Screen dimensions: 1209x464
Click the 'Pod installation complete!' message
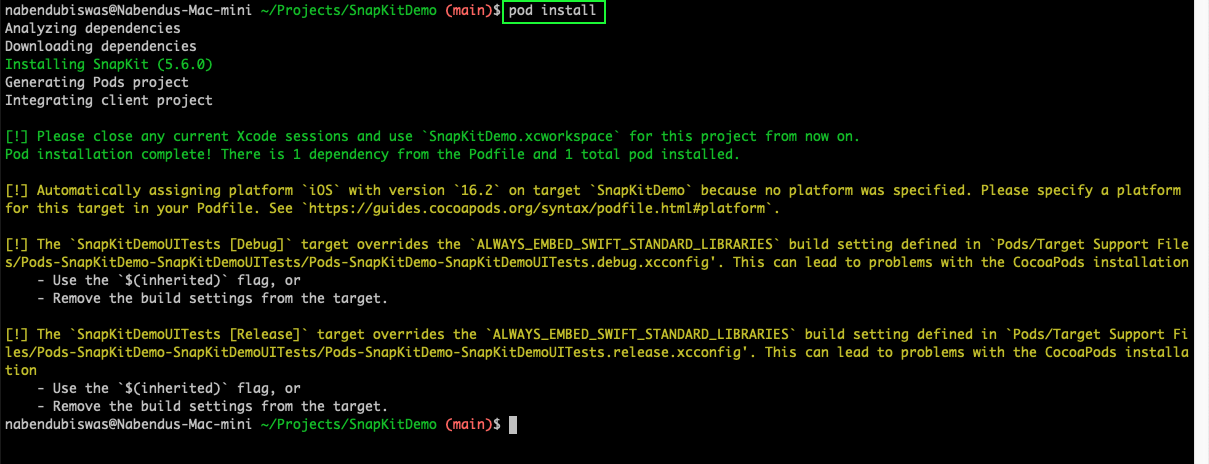[x=108, y=154]
